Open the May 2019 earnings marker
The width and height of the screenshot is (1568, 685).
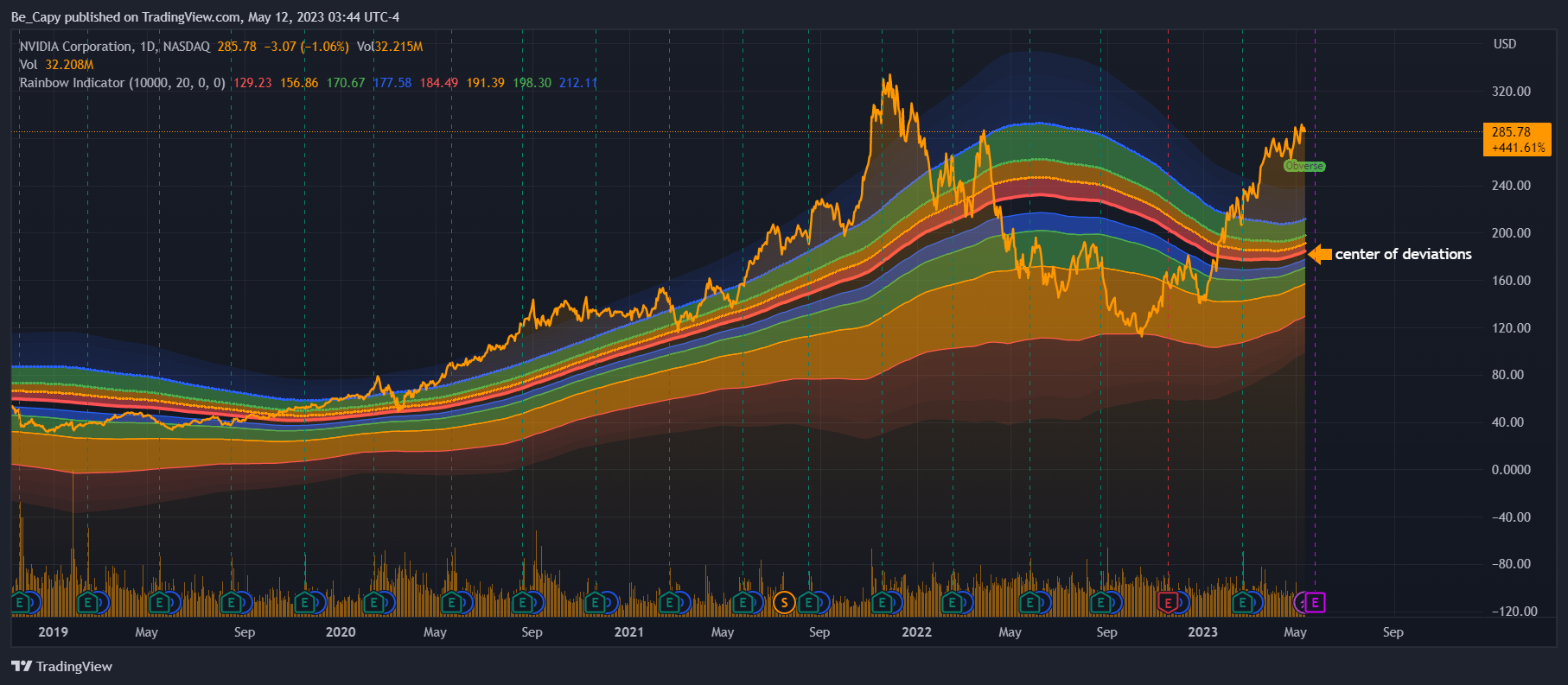click(x=159, y=602)
